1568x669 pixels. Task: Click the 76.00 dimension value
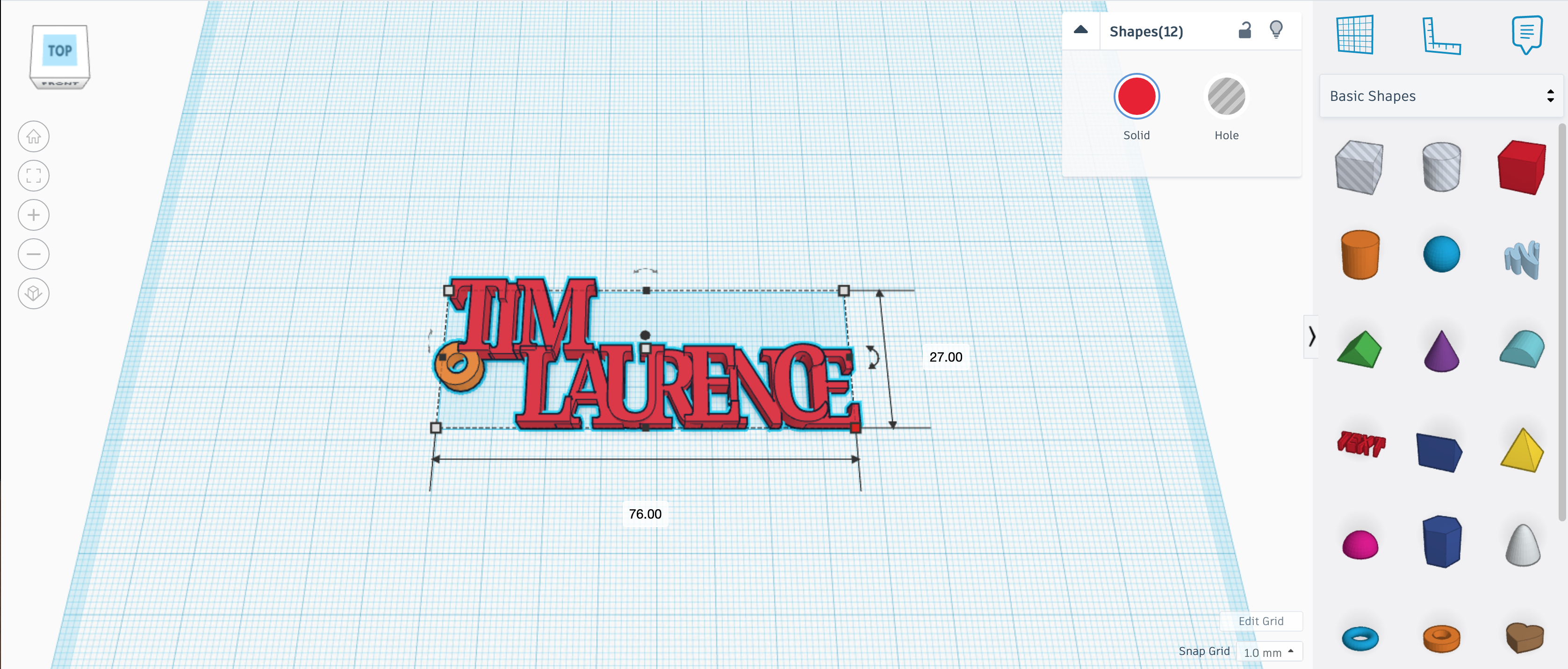pyautogui.click(x=645, y=514)
